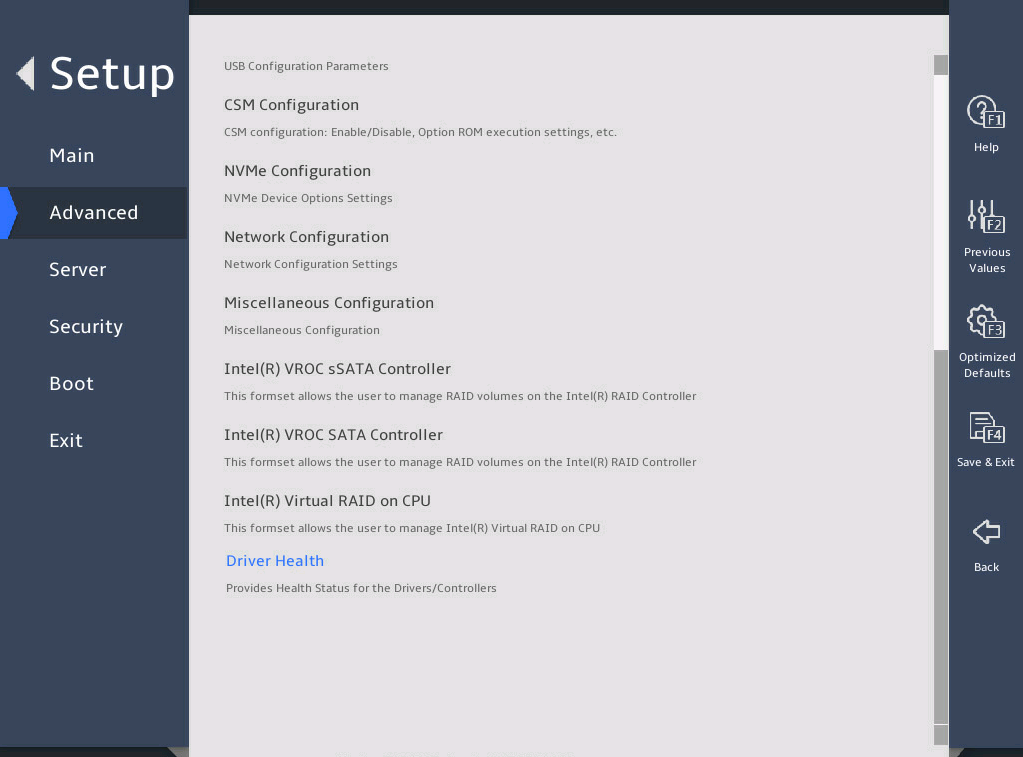
Task: Open Network Configuration
Action: pos(306,237)
